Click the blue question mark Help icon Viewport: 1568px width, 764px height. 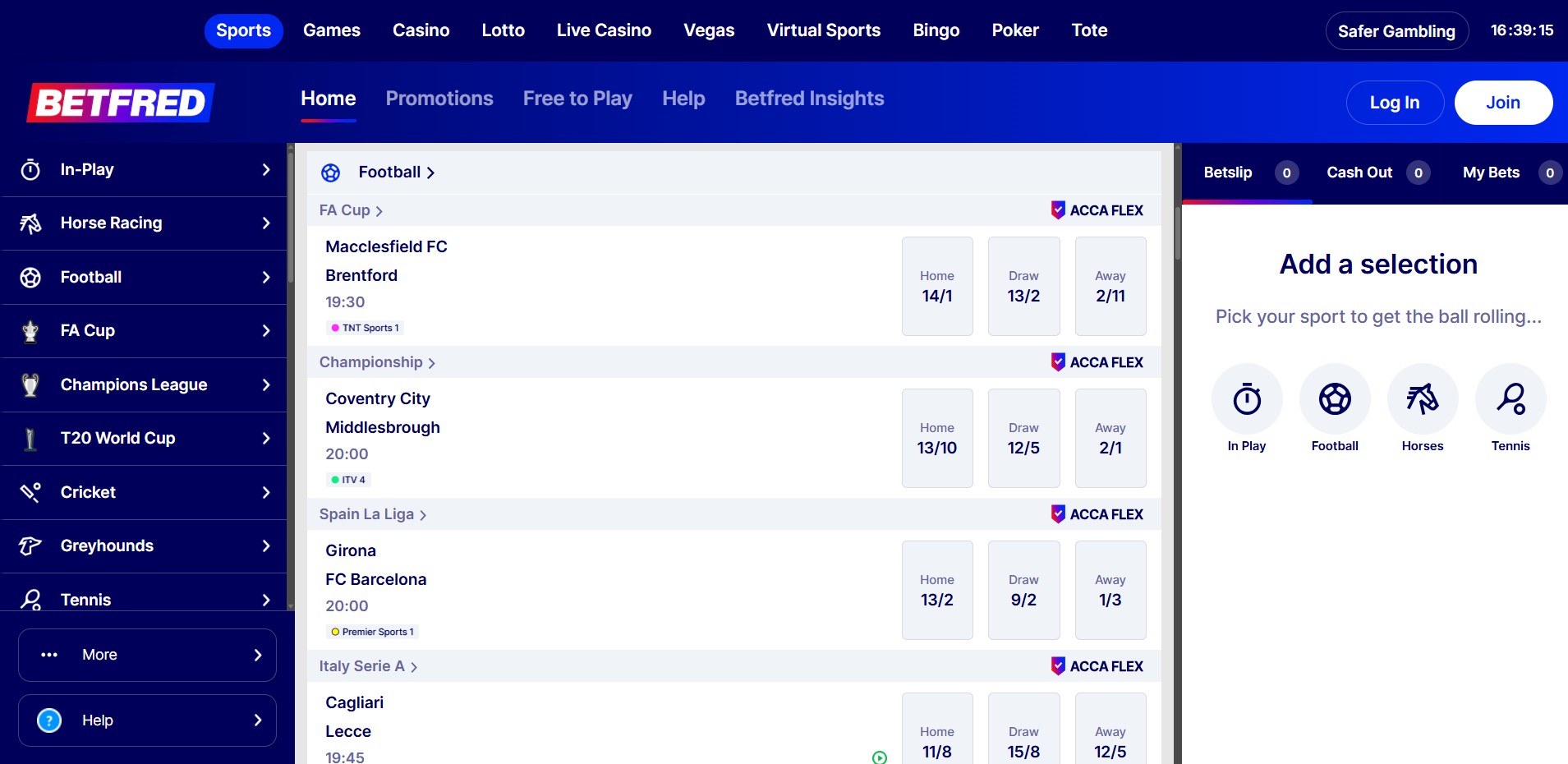[49, 720]
